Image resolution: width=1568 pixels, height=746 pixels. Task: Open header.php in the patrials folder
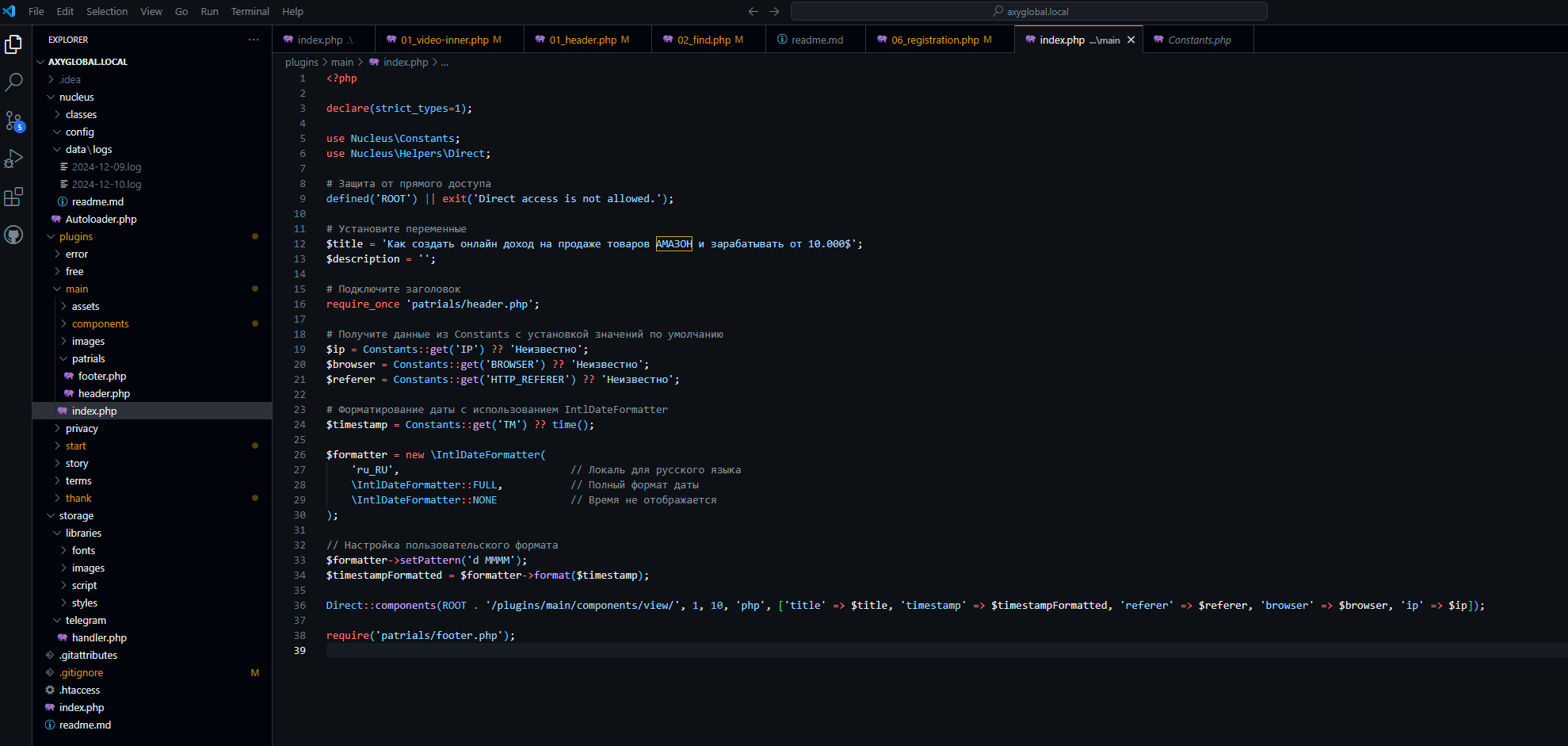tap(104, 393)
